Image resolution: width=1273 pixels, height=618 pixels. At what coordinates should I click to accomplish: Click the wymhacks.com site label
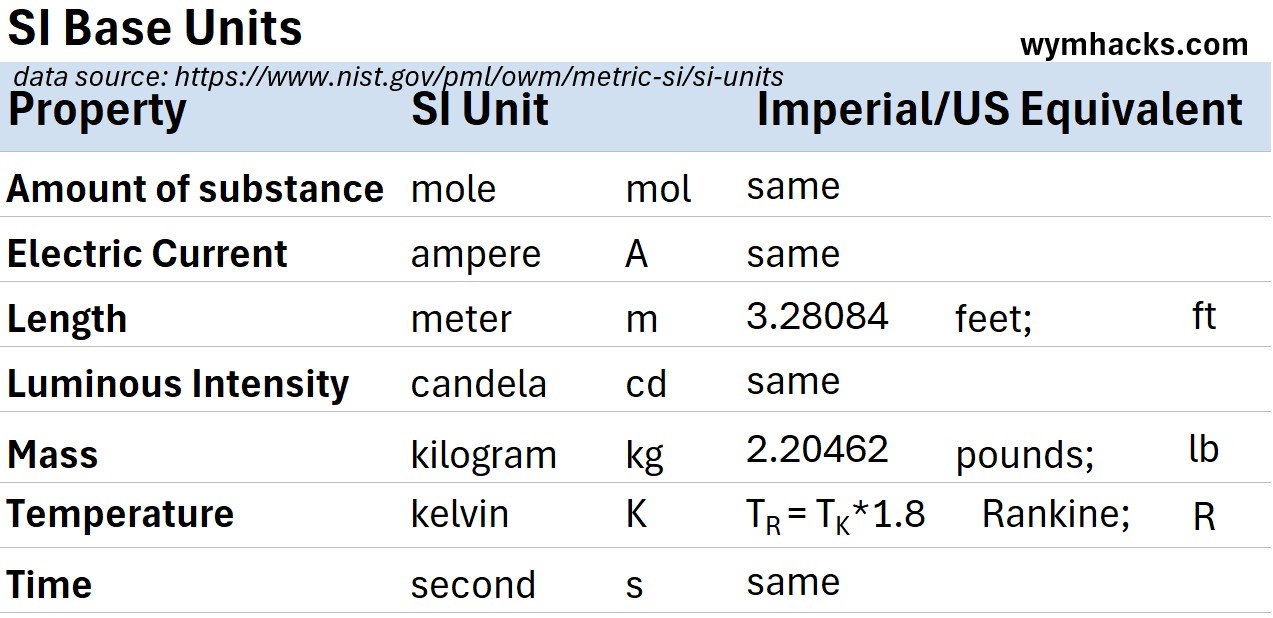[x=1134, y=44]
